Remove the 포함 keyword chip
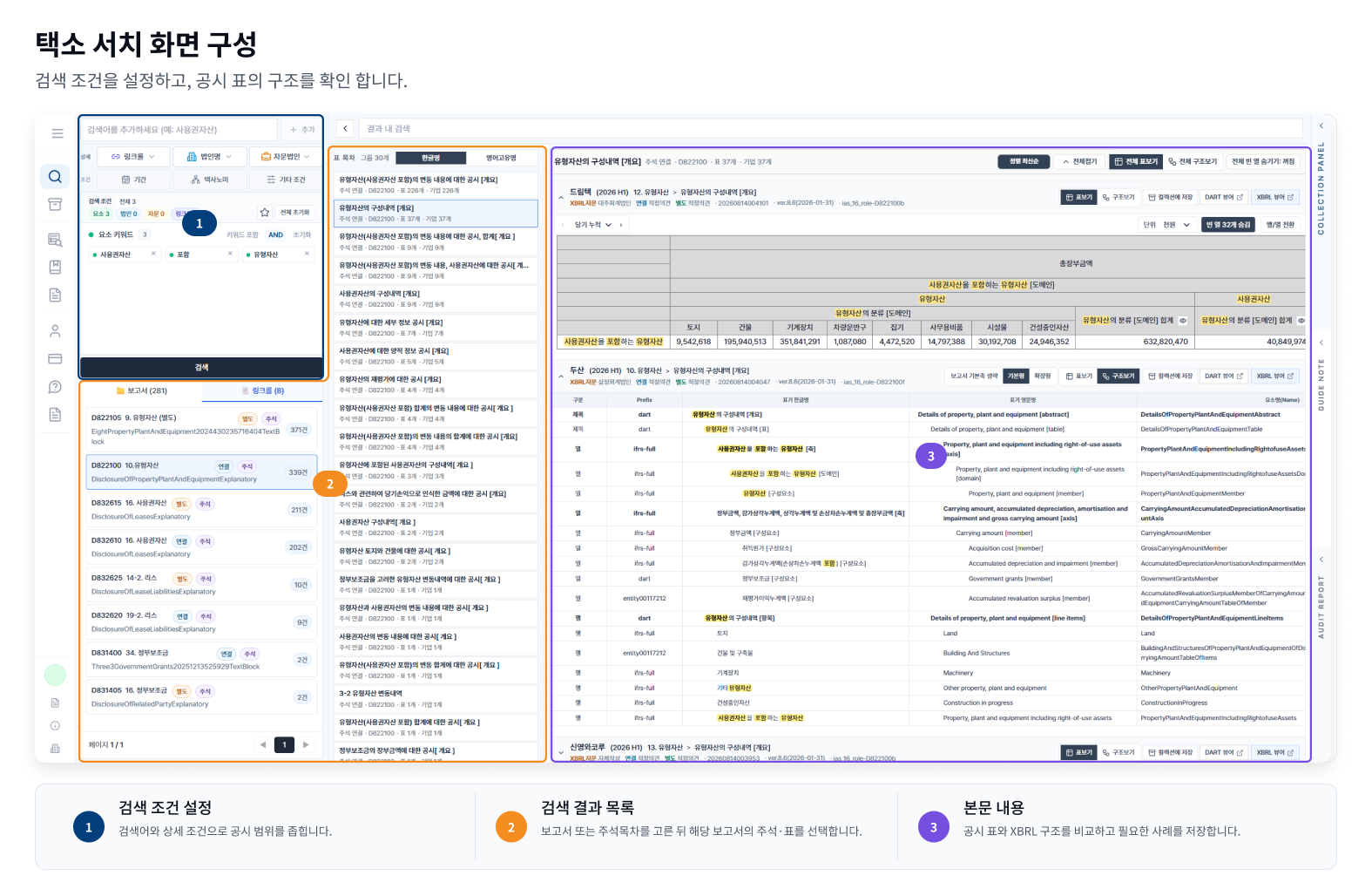The image size is (1372, 896). click(x=230, y=254)
